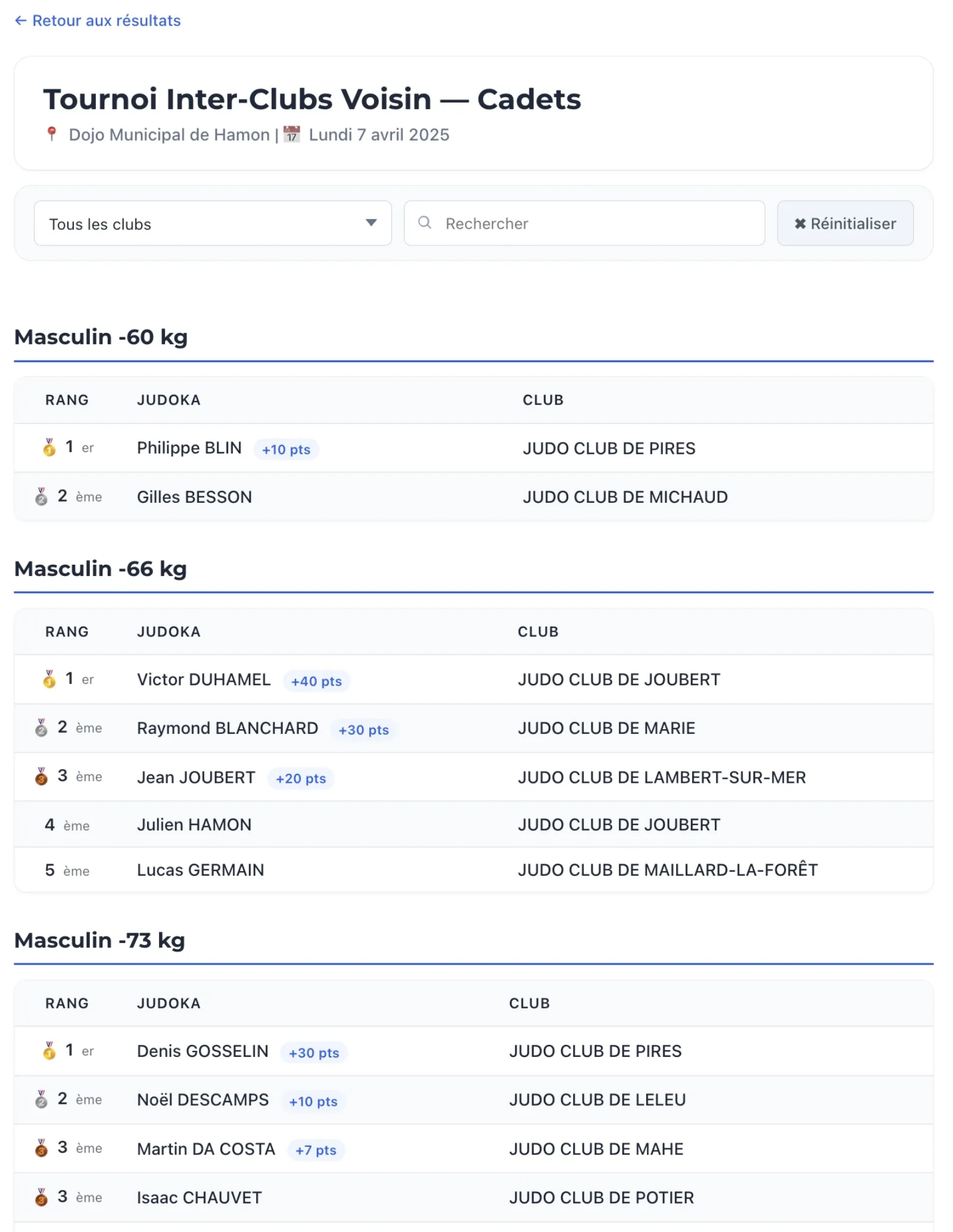Click silver medal icon beside Raymond BLANCHARD
Screen dimensions: 953x1232
(x=41, y=727)
